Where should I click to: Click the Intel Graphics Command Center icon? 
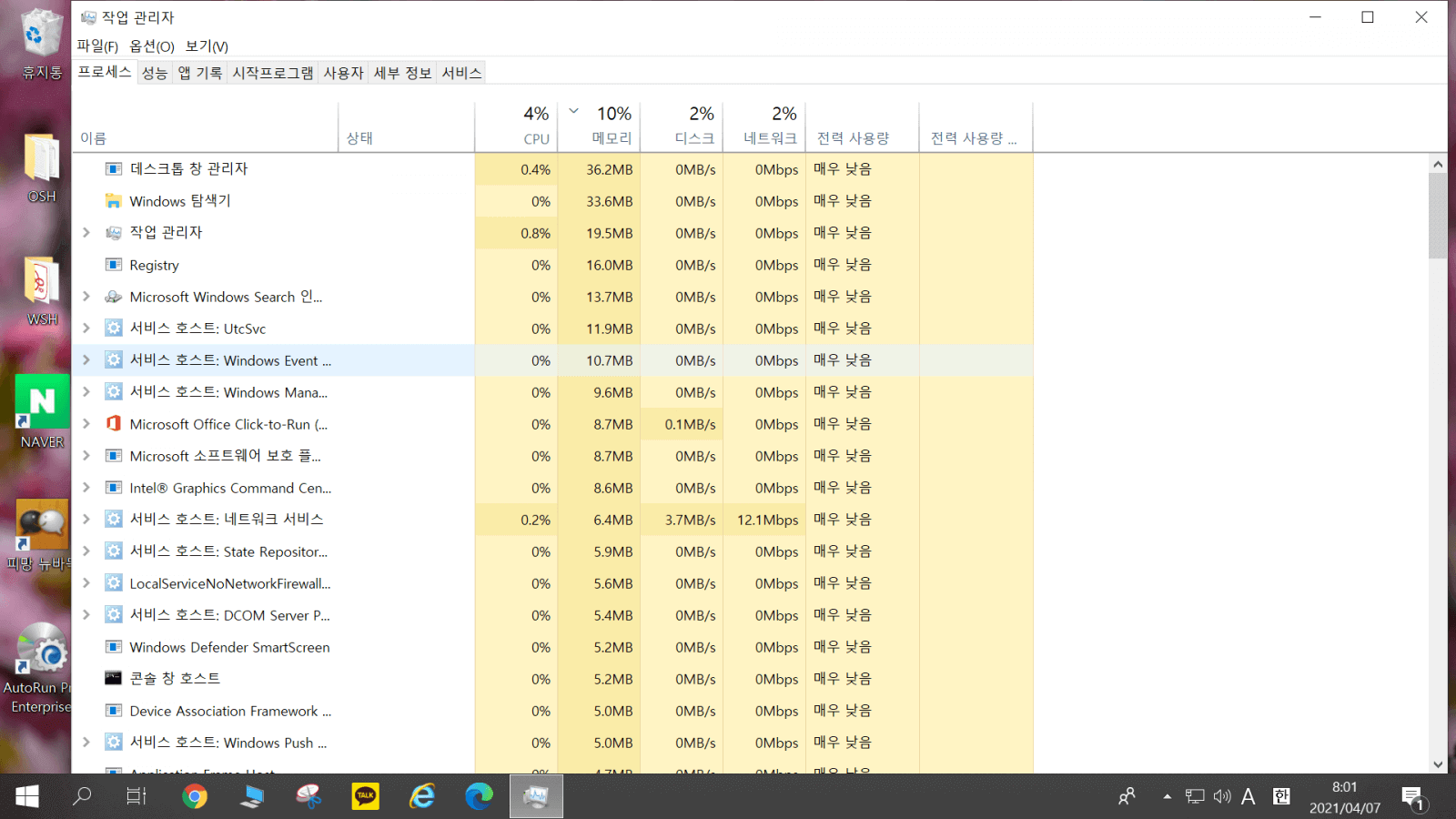[x=114, y=488]
